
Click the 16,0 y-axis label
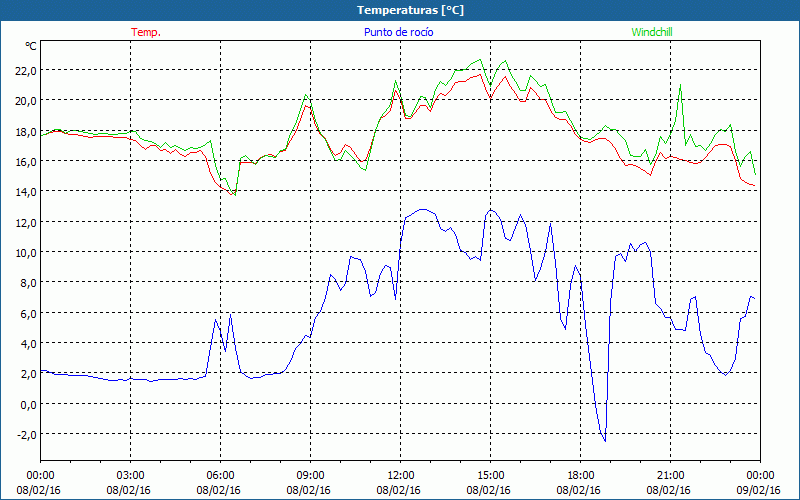(26, 161)
